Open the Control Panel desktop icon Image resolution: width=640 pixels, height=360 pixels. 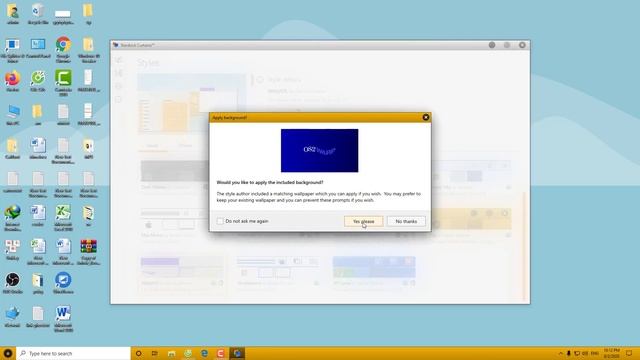38,49
